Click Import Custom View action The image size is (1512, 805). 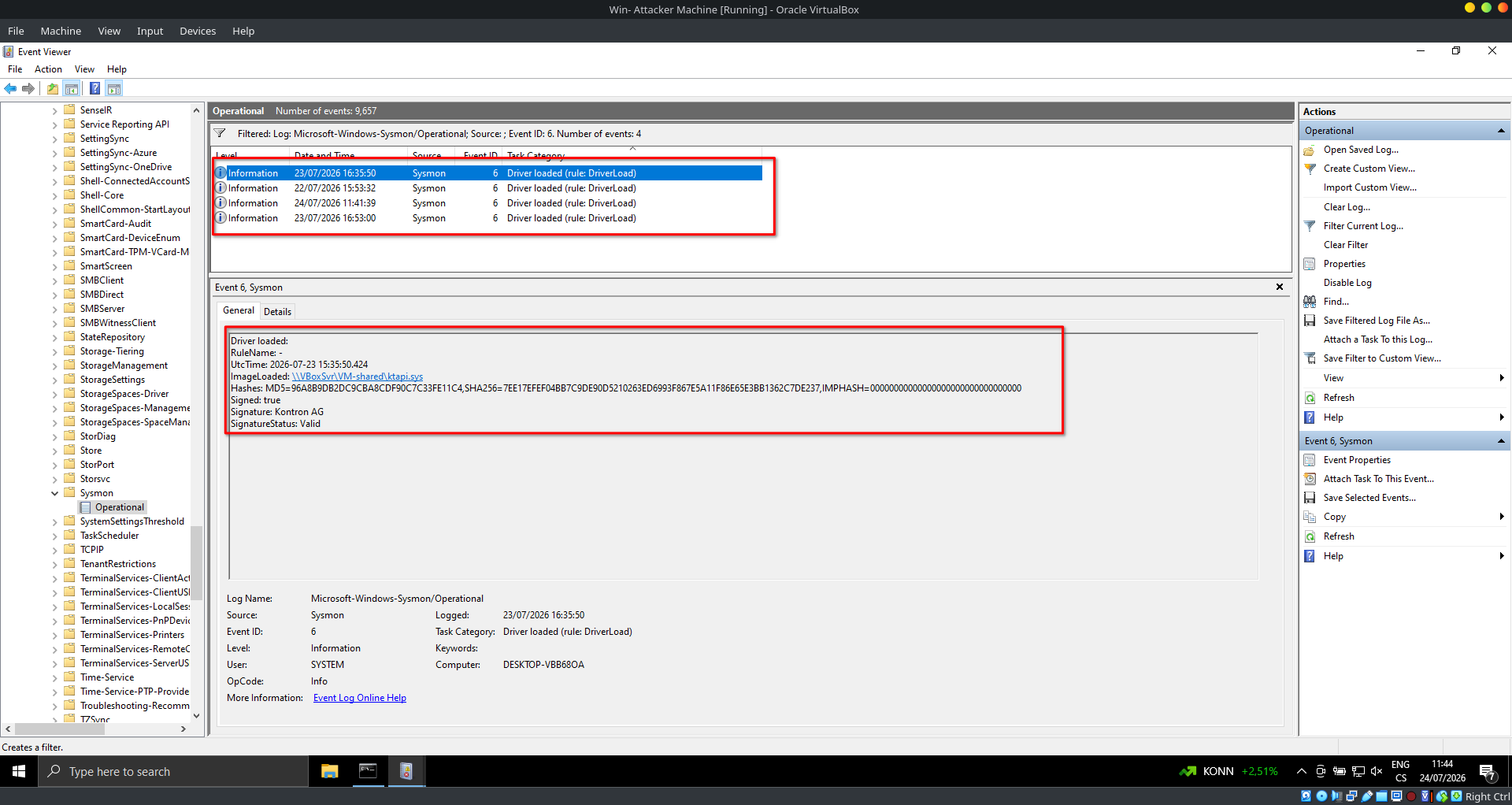point(1370,187)
